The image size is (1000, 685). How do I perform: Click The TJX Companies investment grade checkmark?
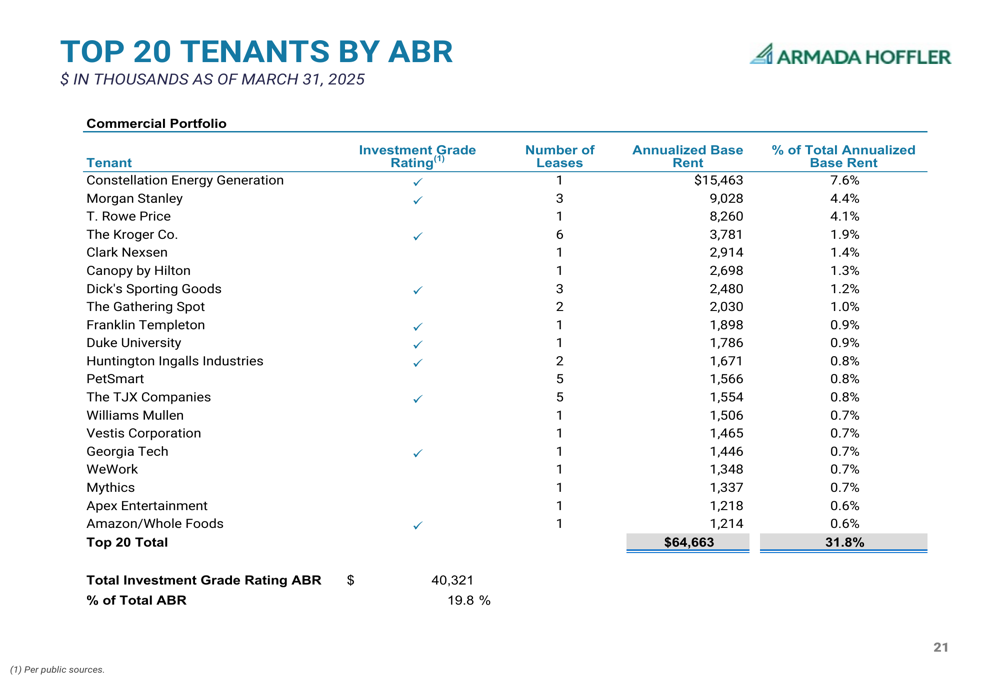click(418, 399)
